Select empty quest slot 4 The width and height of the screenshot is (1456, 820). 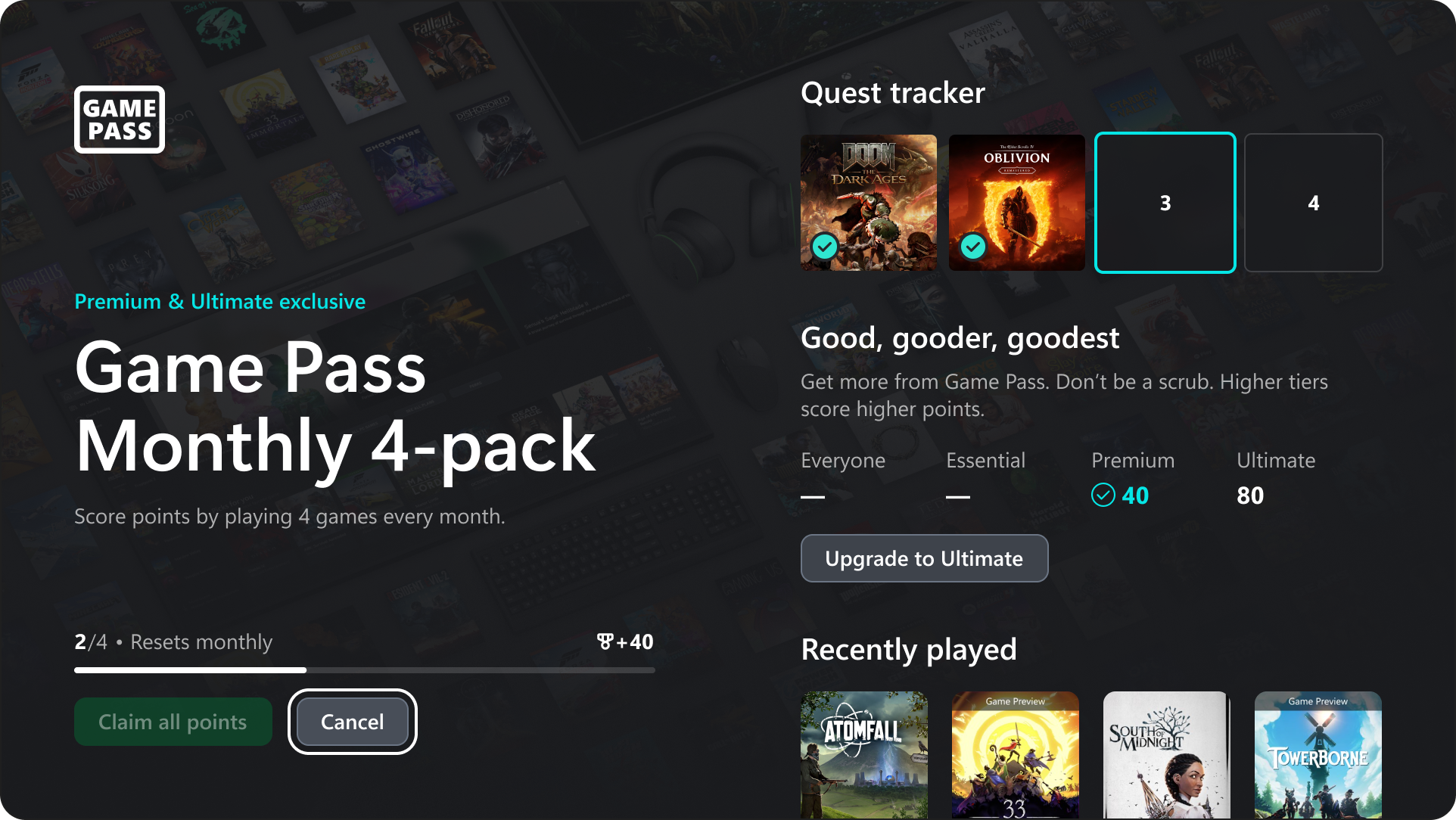tap(1314, 203)
